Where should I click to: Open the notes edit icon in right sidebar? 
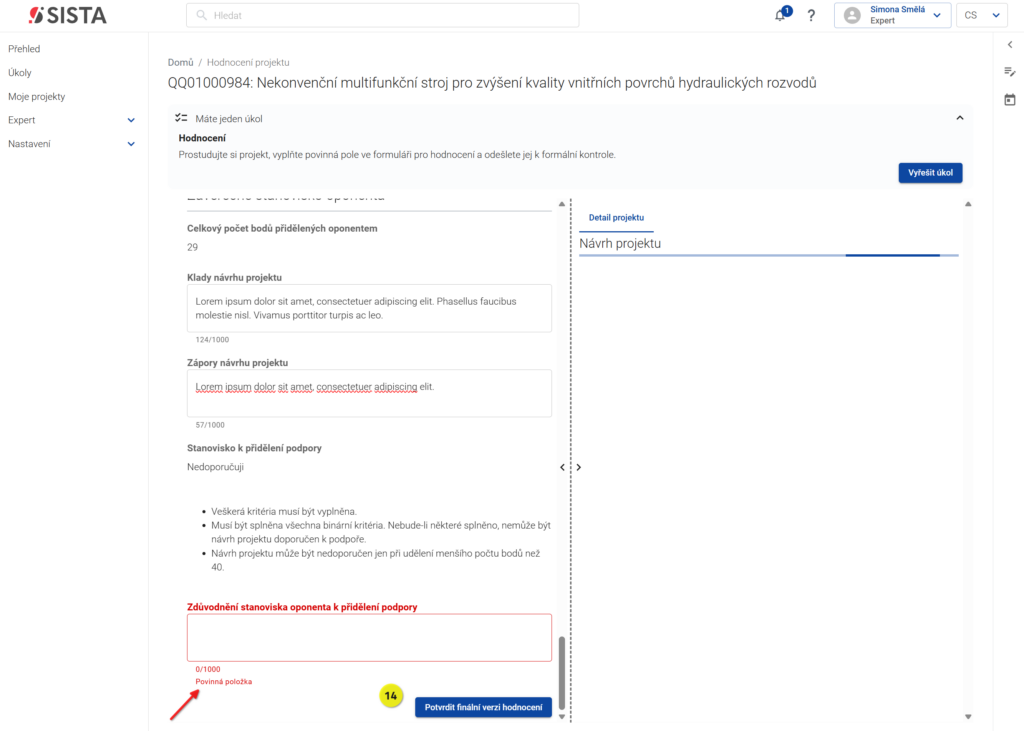coord(1010,71)
